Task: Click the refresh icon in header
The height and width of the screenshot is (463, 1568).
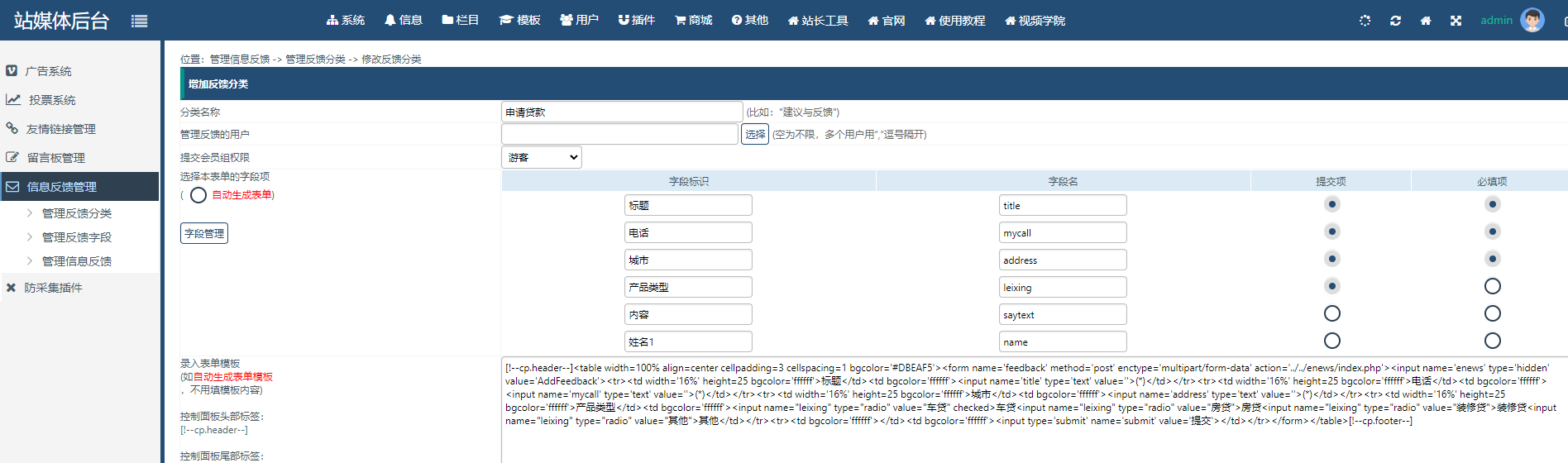Action: (1395, 21)
